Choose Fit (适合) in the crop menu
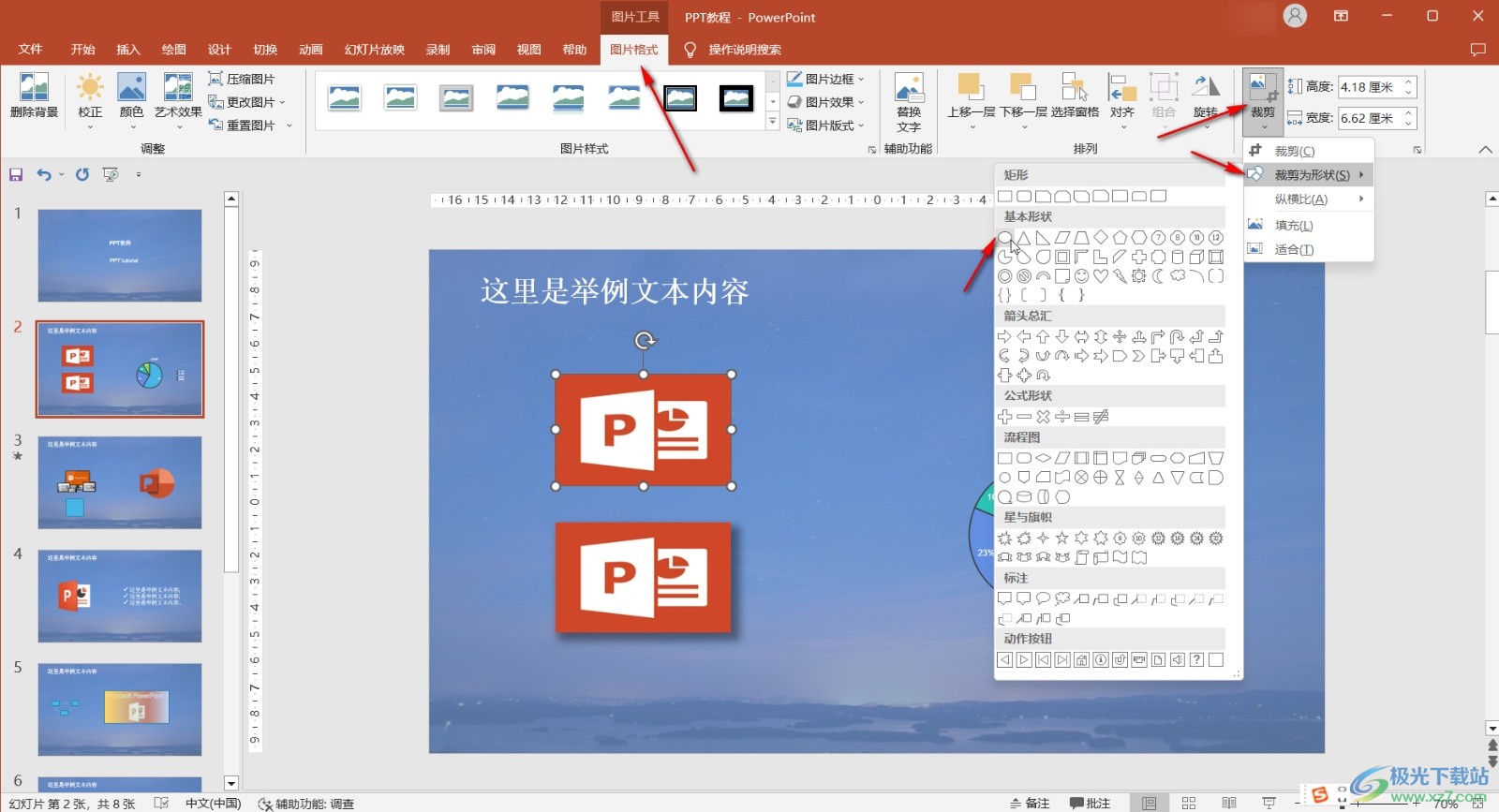The height and width of the screenshot is (812, 1499). tap(1308, 249)
